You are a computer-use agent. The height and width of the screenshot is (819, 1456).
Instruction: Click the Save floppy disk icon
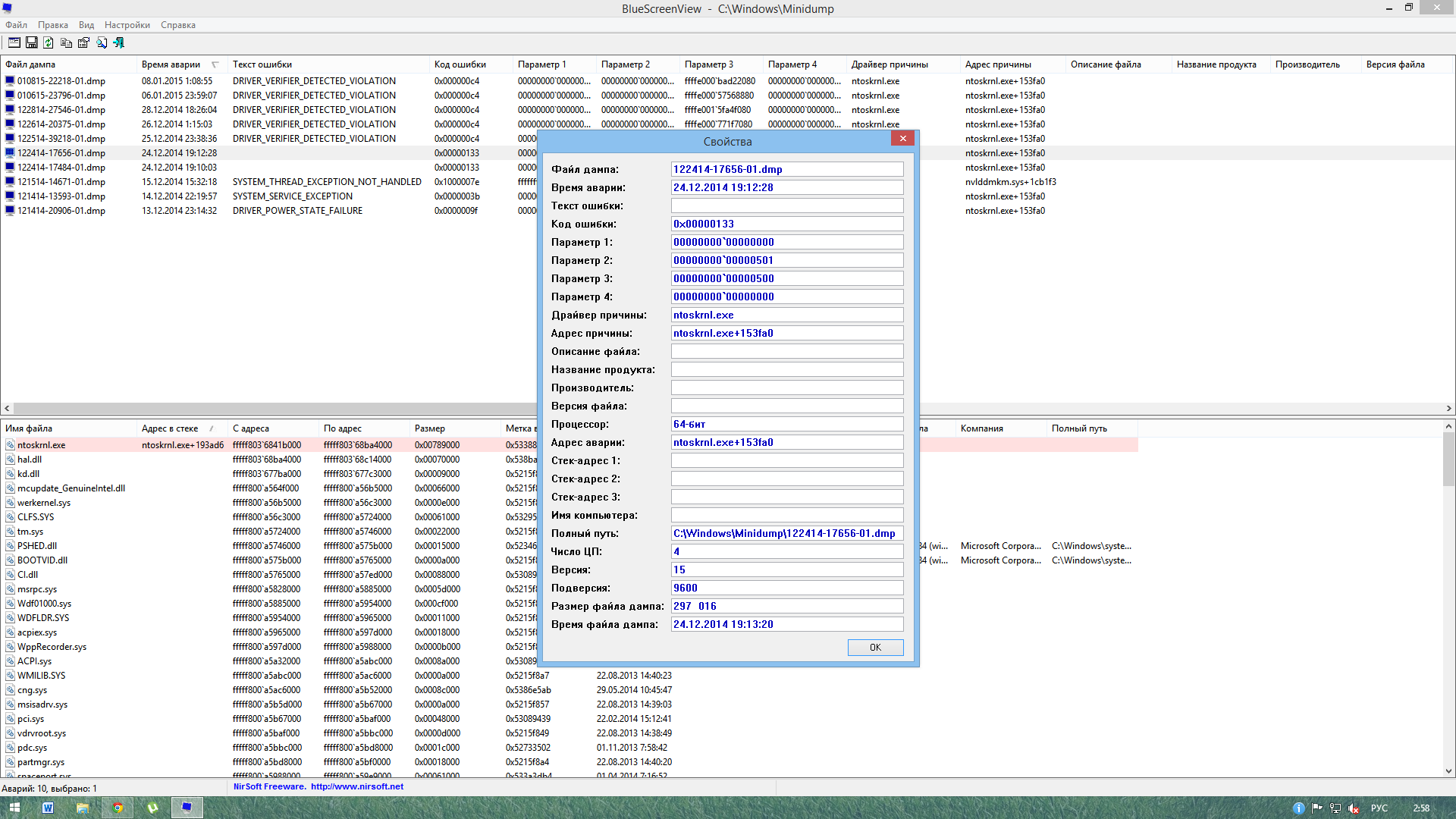[31, 43]
